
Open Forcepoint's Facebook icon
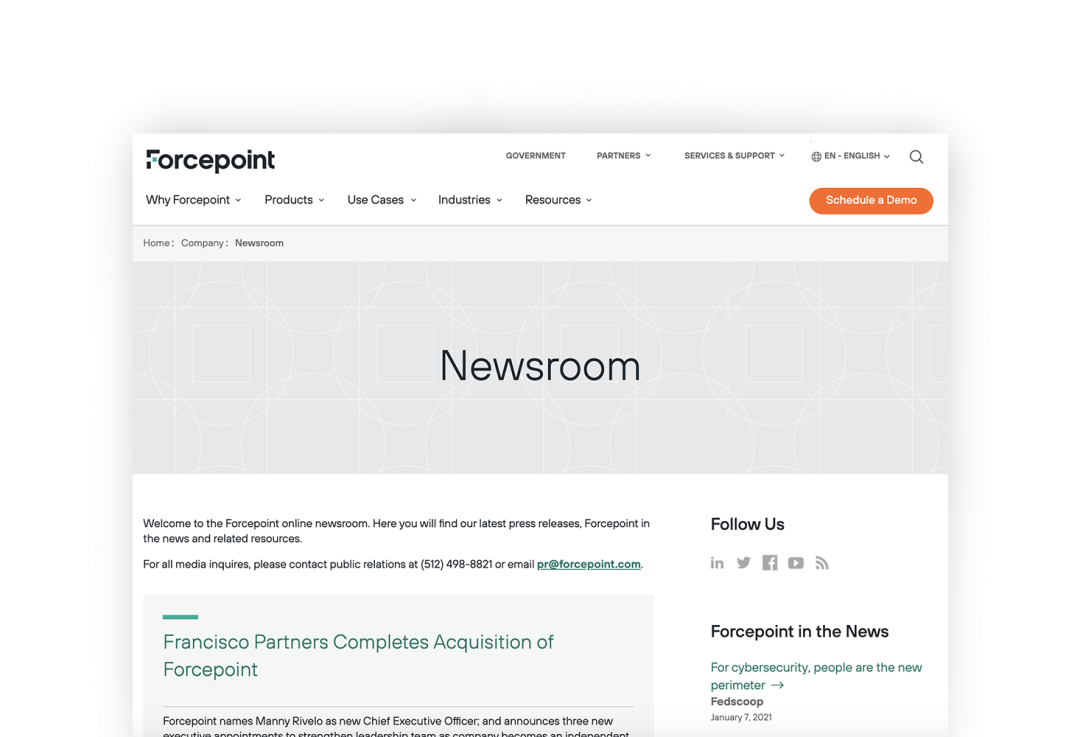769,563
